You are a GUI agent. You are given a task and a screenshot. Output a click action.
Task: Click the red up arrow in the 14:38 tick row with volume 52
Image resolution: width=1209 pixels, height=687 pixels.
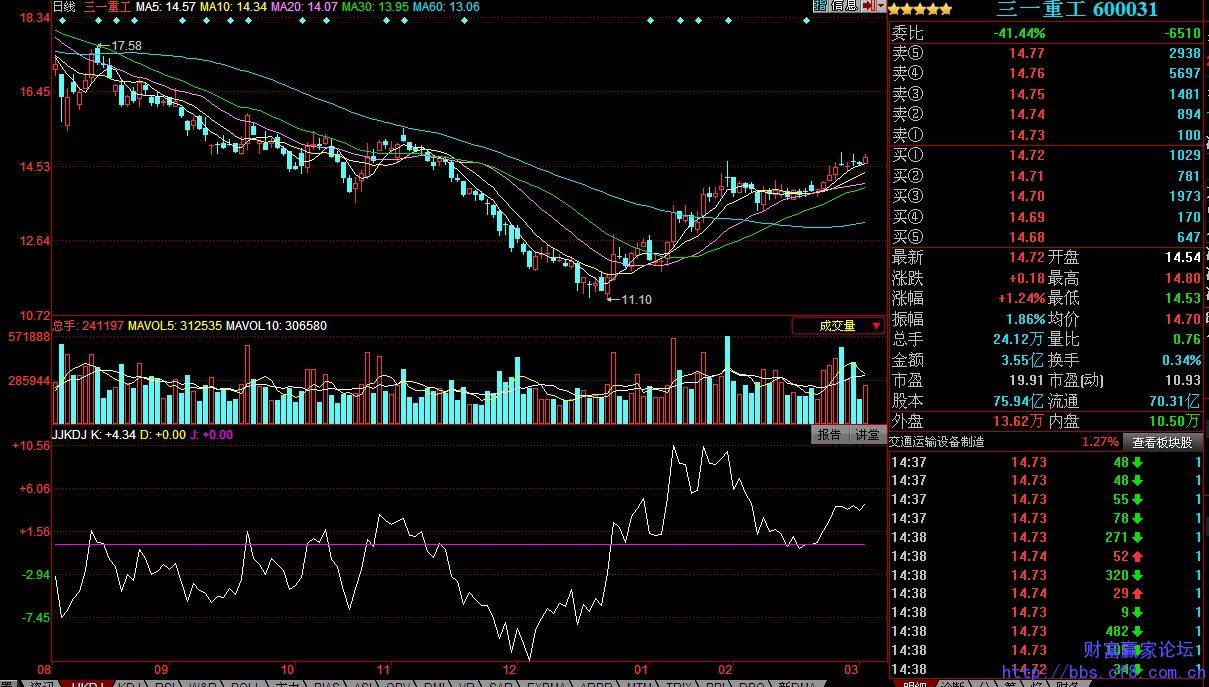(x=1137, y=556)
